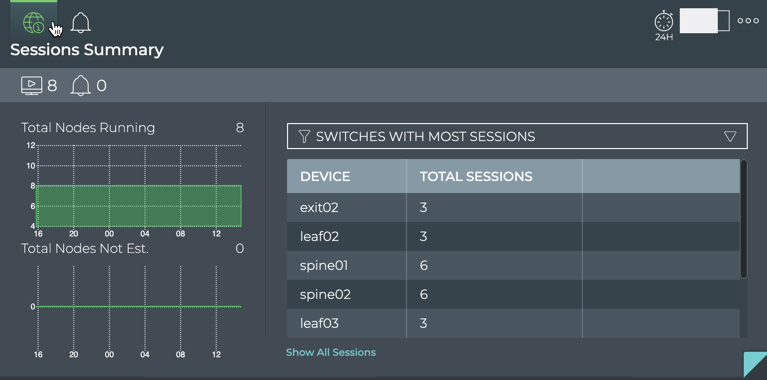767x380 pixels.
Task: Open the globe info summary tab
Action: click(x=34, y=22)
